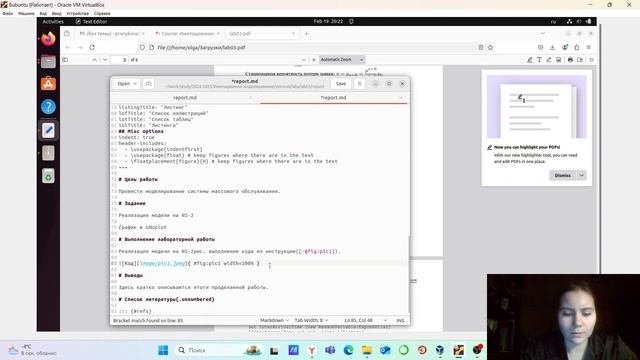The image size is (640, 360).
Task: Select the PDF add-image tool
Action: click(559, 60)
